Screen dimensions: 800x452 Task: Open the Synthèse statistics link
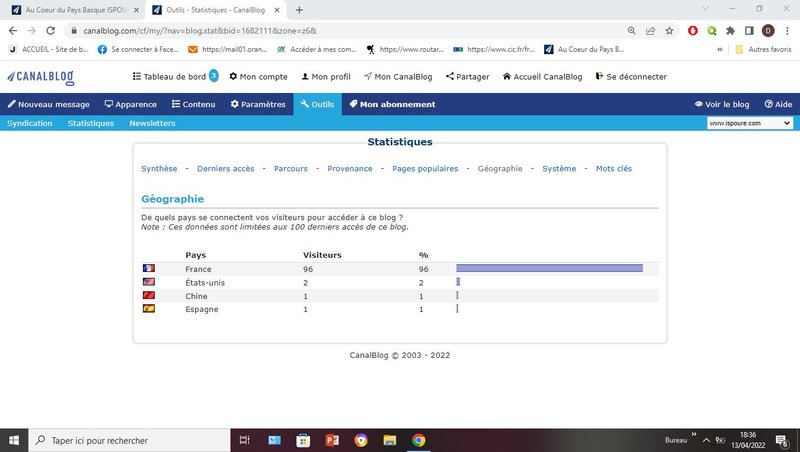click(159, 168)
